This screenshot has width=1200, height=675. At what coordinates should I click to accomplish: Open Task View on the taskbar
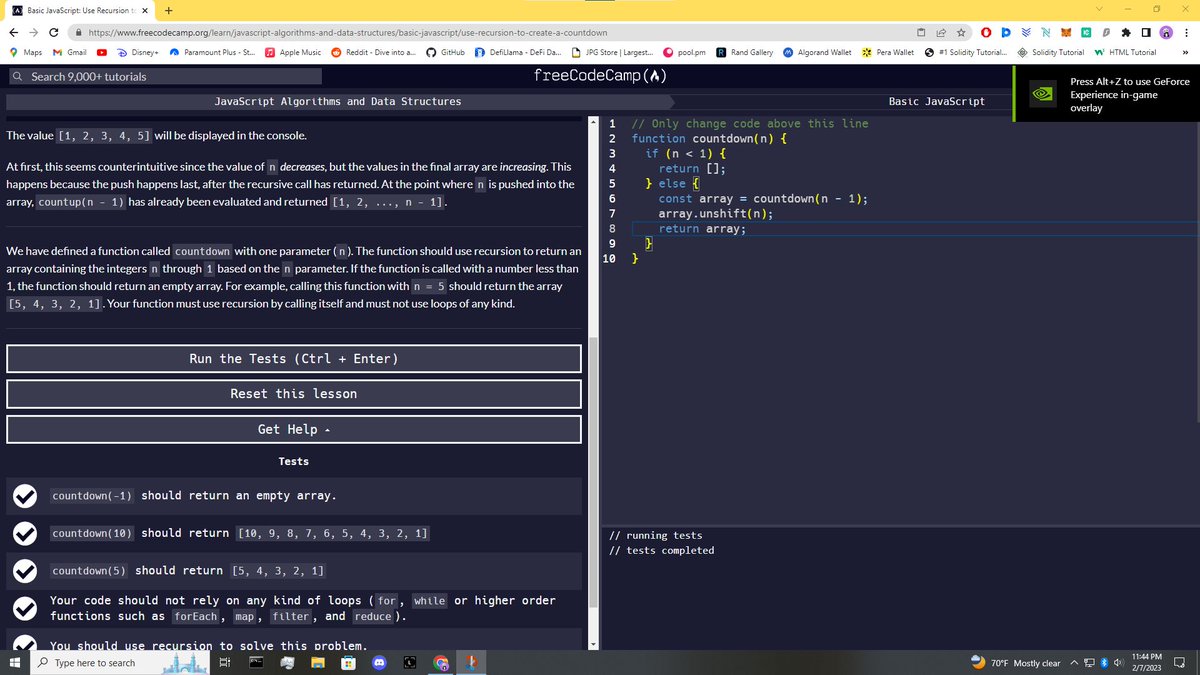click(x=225, y=663)
